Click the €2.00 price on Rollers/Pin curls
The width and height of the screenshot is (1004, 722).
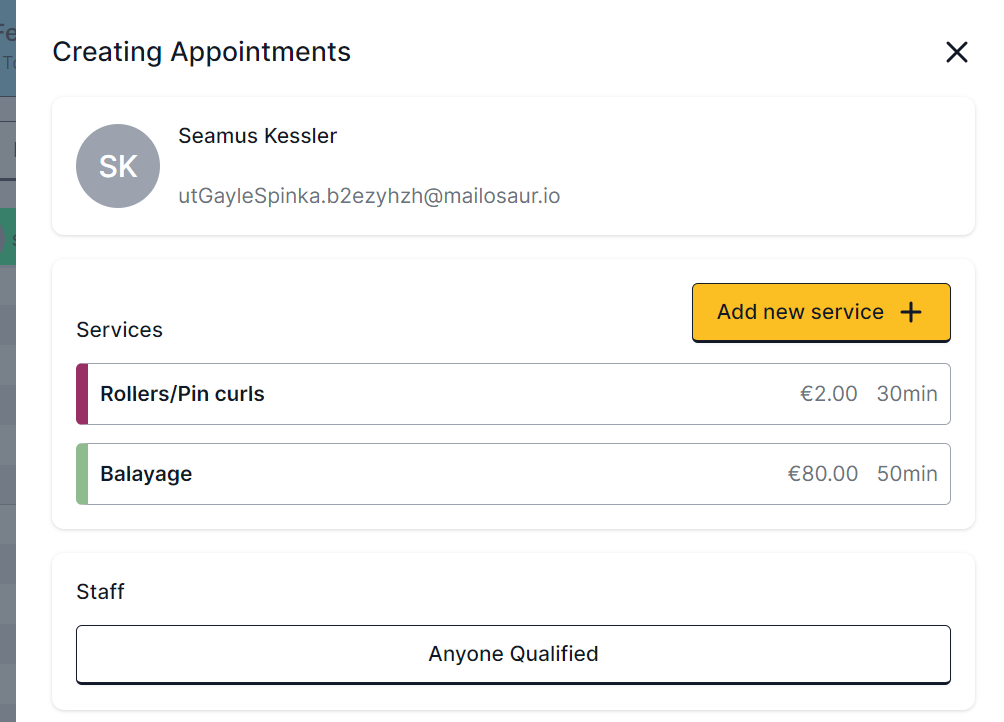tap(828, 394)
